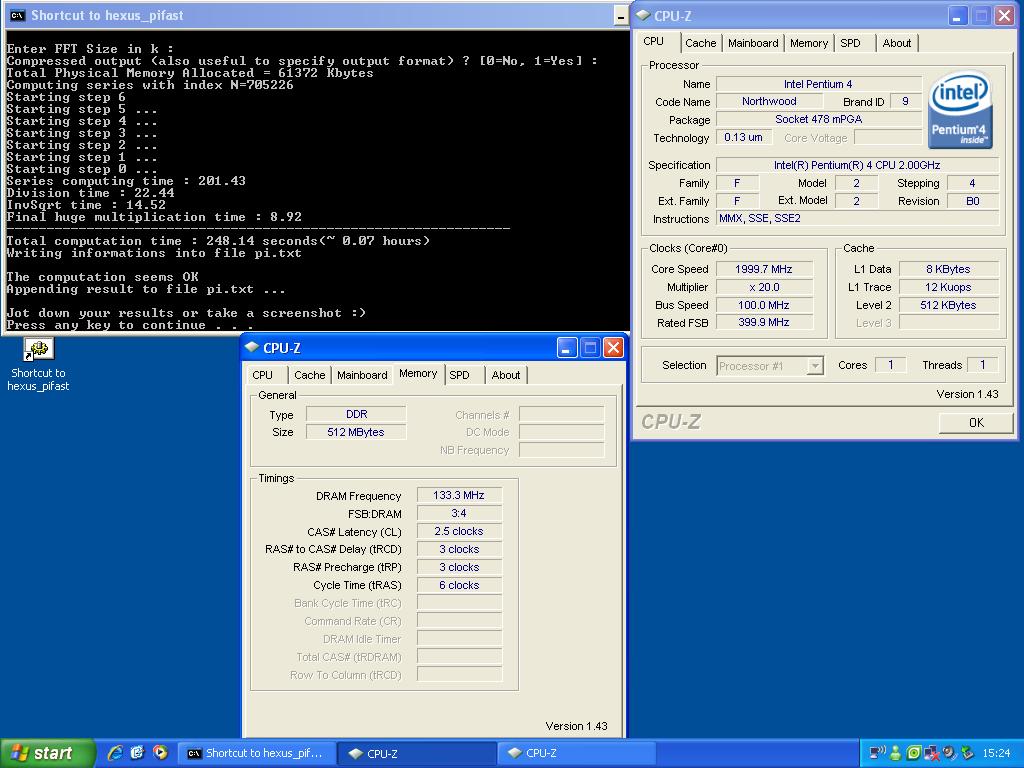The image size is (1024, 768).
Task: Open Mainboard tab in lower CPU-Z window
Action: [x=362, y=375]
